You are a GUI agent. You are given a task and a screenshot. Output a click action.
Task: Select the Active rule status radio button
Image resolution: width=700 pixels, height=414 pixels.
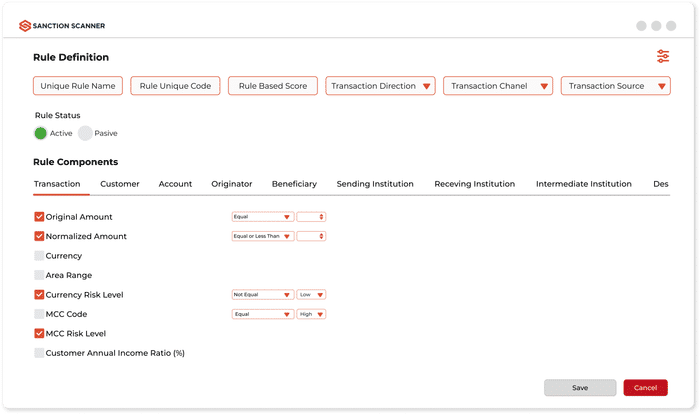41,133
